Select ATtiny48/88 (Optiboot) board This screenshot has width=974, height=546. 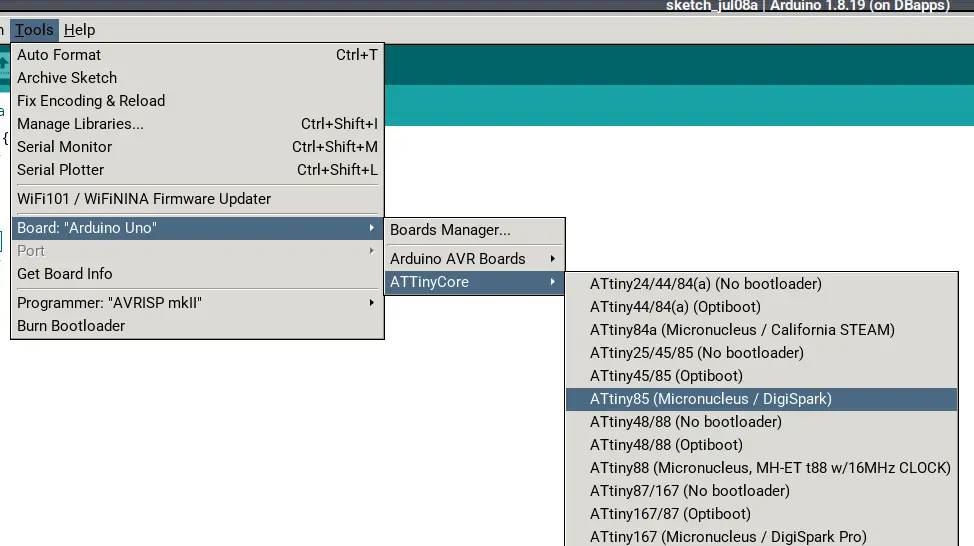click(762, 445)
